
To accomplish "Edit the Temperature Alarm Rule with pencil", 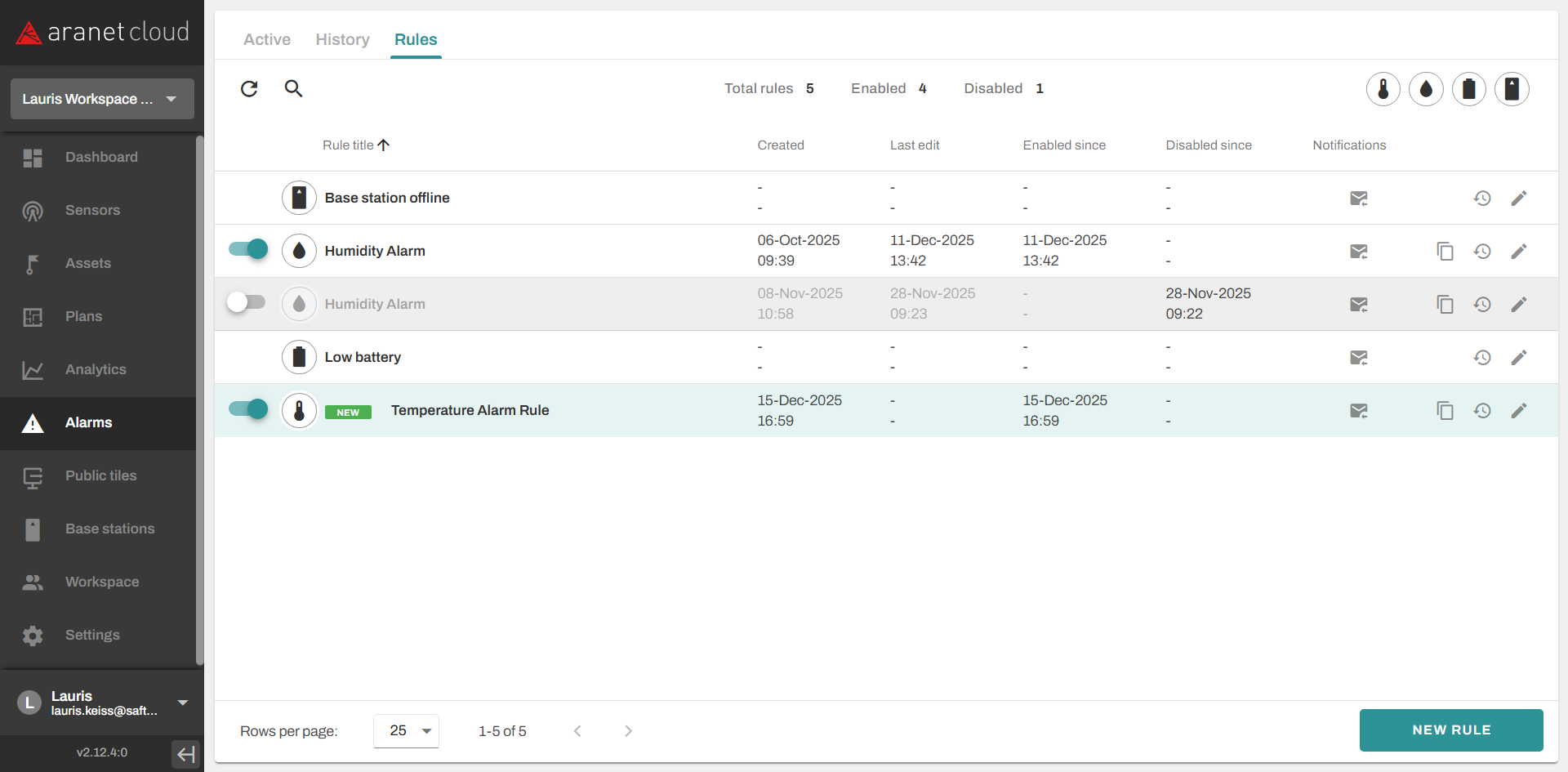I will [x=1518, y=411].
